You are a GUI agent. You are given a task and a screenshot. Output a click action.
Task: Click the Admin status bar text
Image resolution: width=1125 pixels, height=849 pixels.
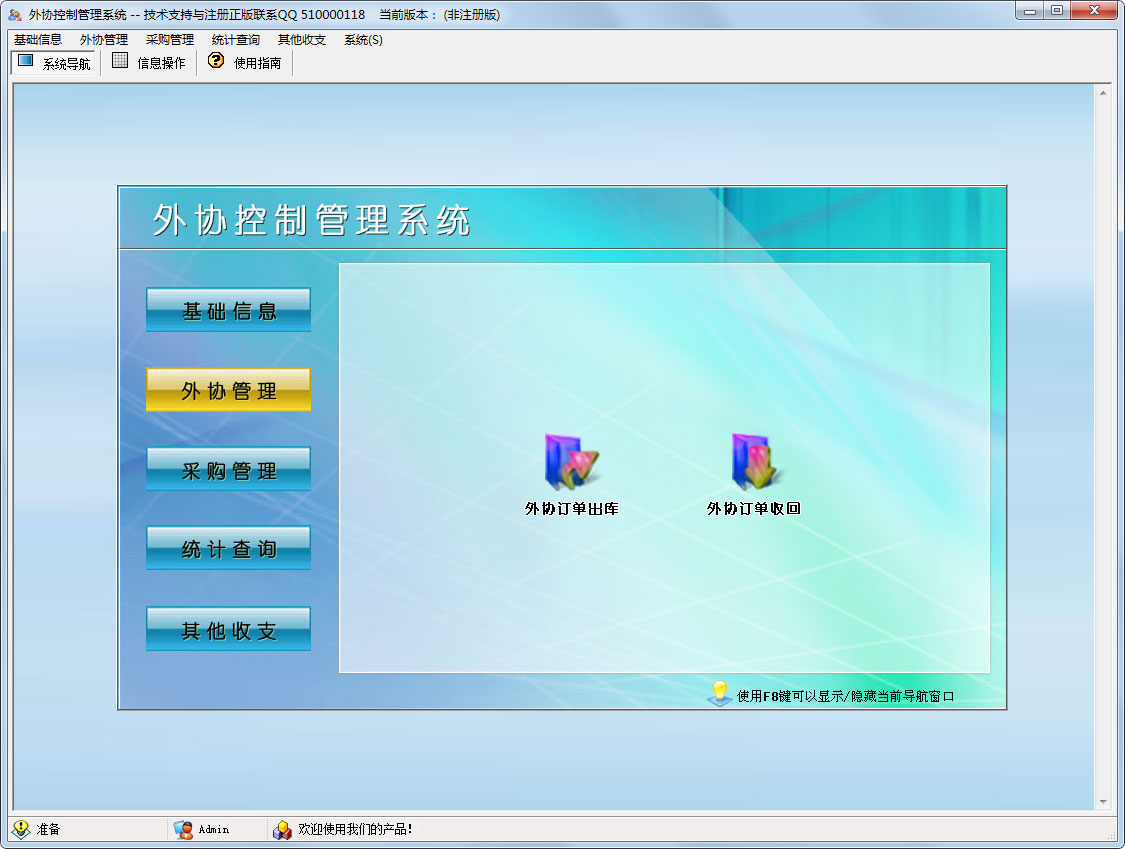[214, 830]
